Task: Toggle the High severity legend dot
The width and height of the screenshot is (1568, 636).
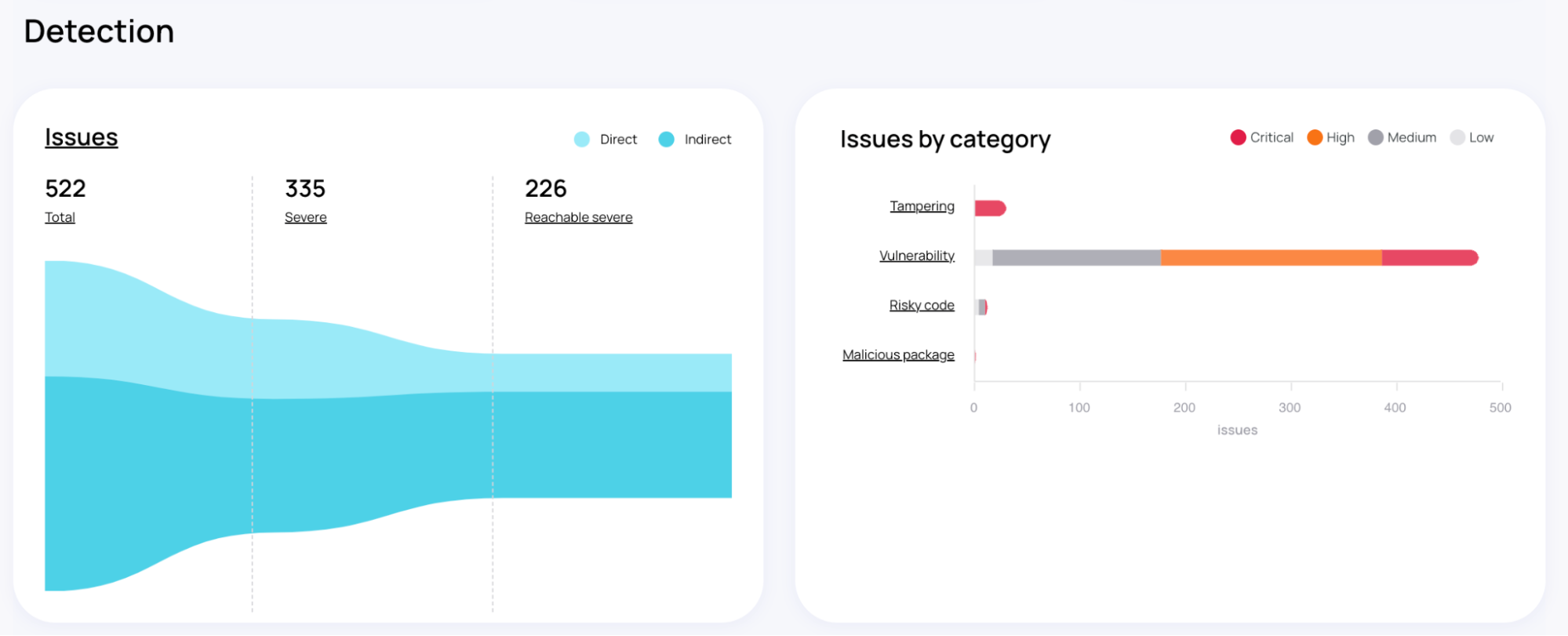Action: pos(1315,137)
